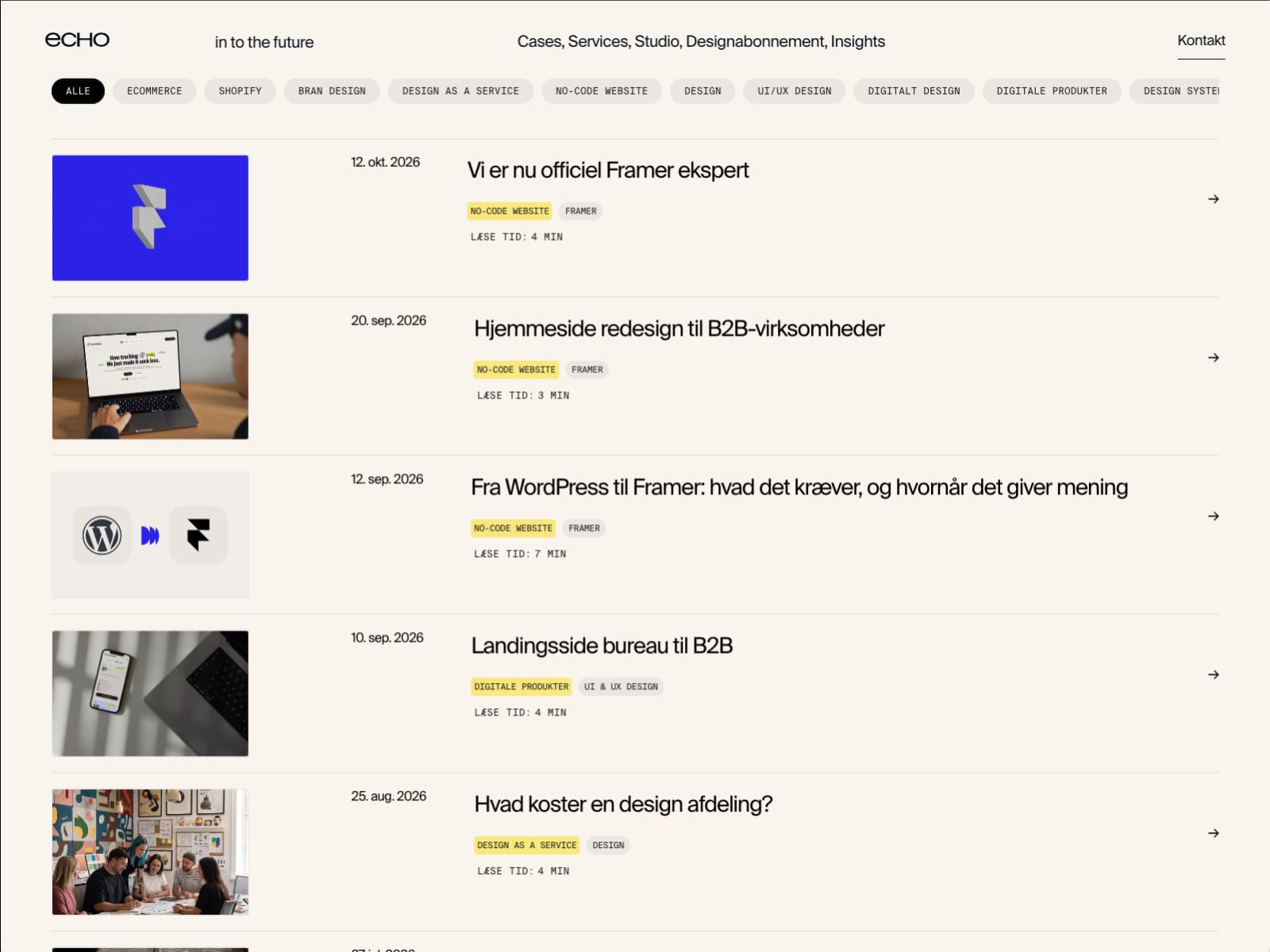Filter by SHOPIFY category

(x=240, y=91)
